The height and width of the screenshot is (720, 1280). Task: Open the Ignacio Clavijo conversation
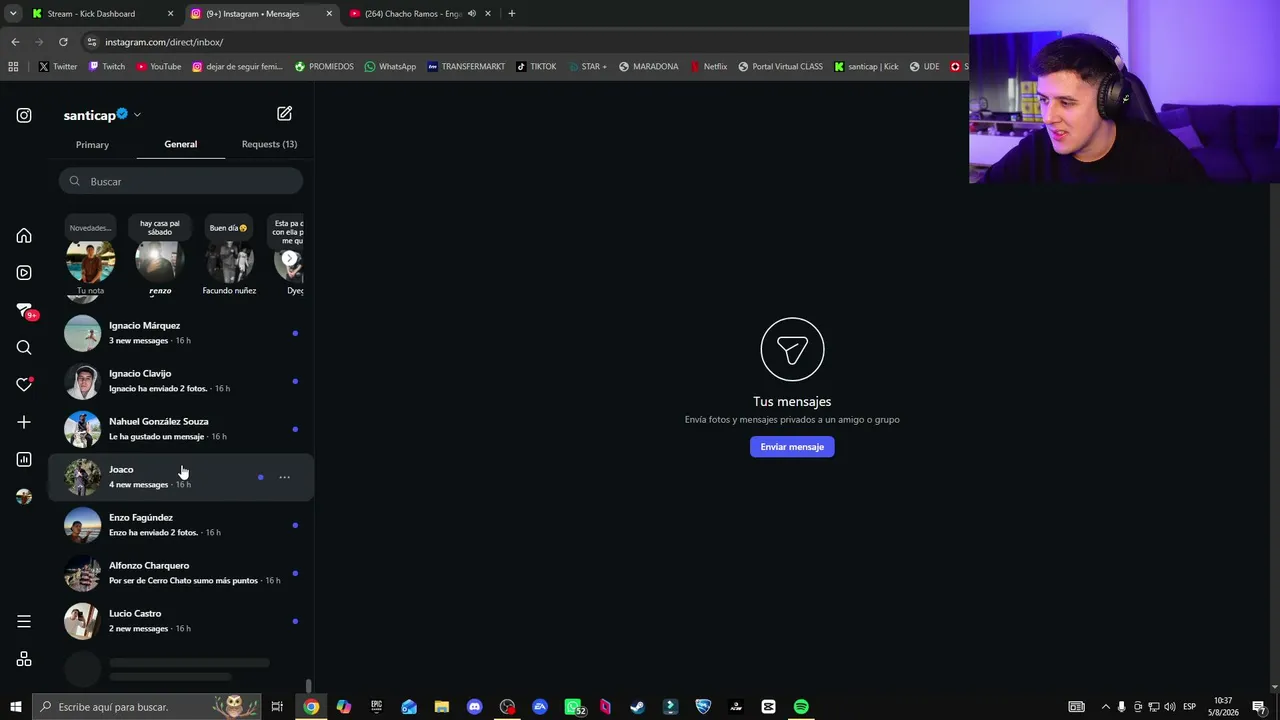(181, 381)
